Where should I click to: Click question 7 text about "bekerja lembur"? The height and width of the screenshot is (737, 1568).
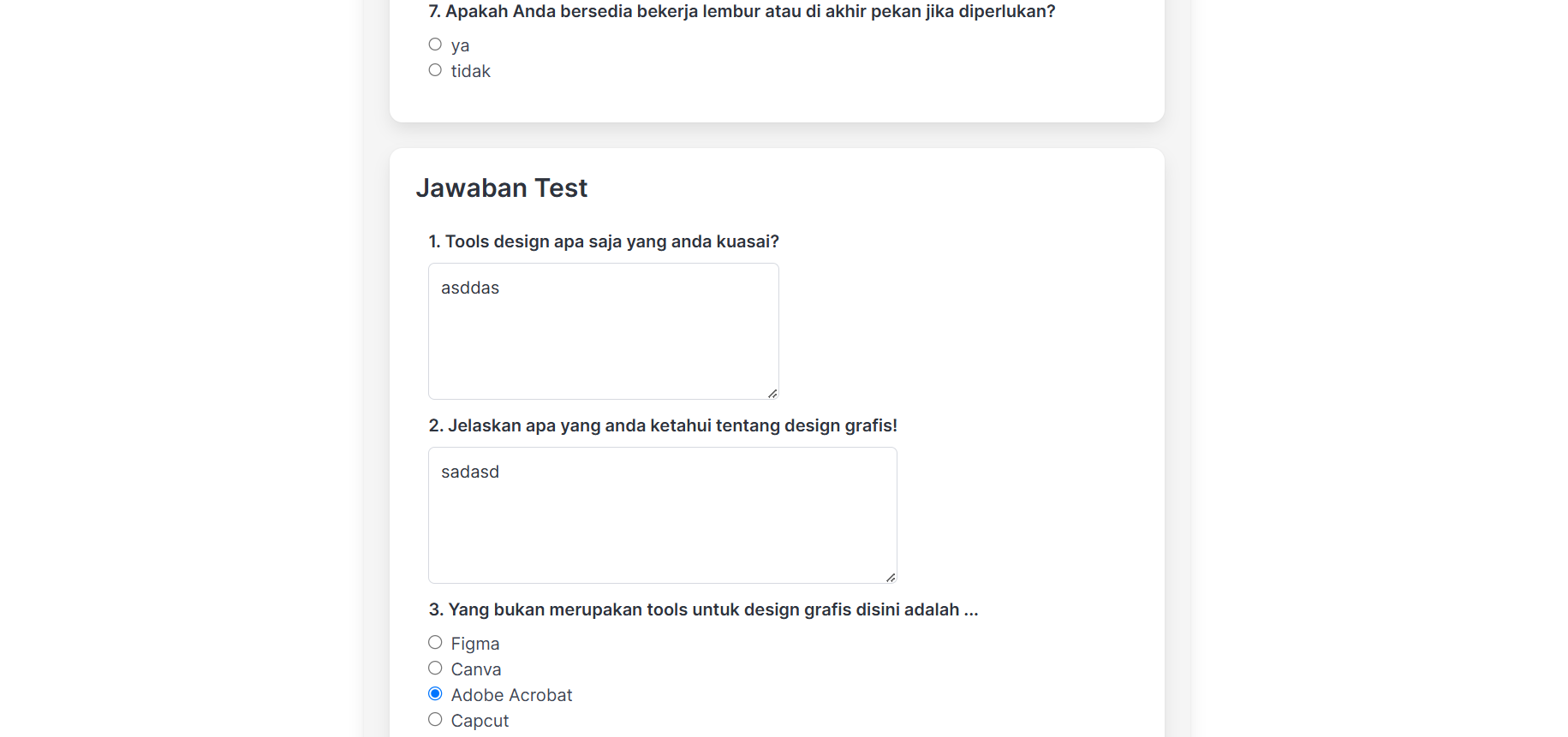click(x=742, y=12)
